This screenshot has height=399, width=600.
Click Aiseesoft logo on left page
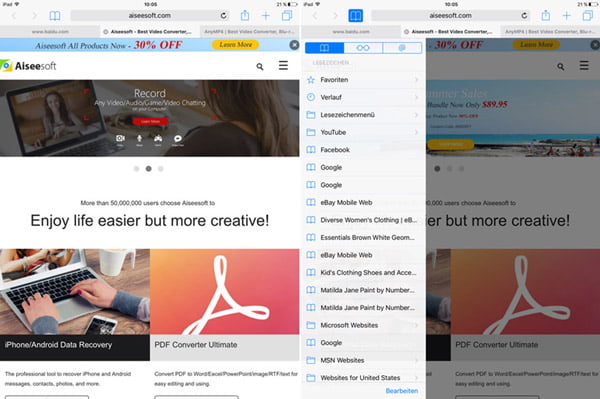click(28, 66)
